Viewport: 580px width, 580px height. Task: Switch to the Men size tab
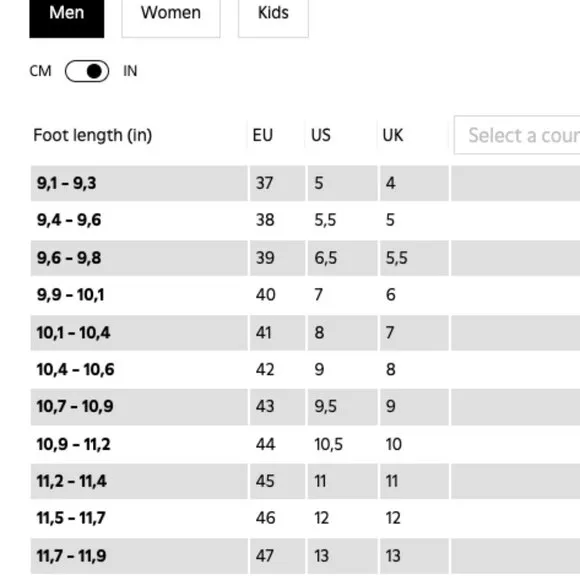tap(67, 17)
